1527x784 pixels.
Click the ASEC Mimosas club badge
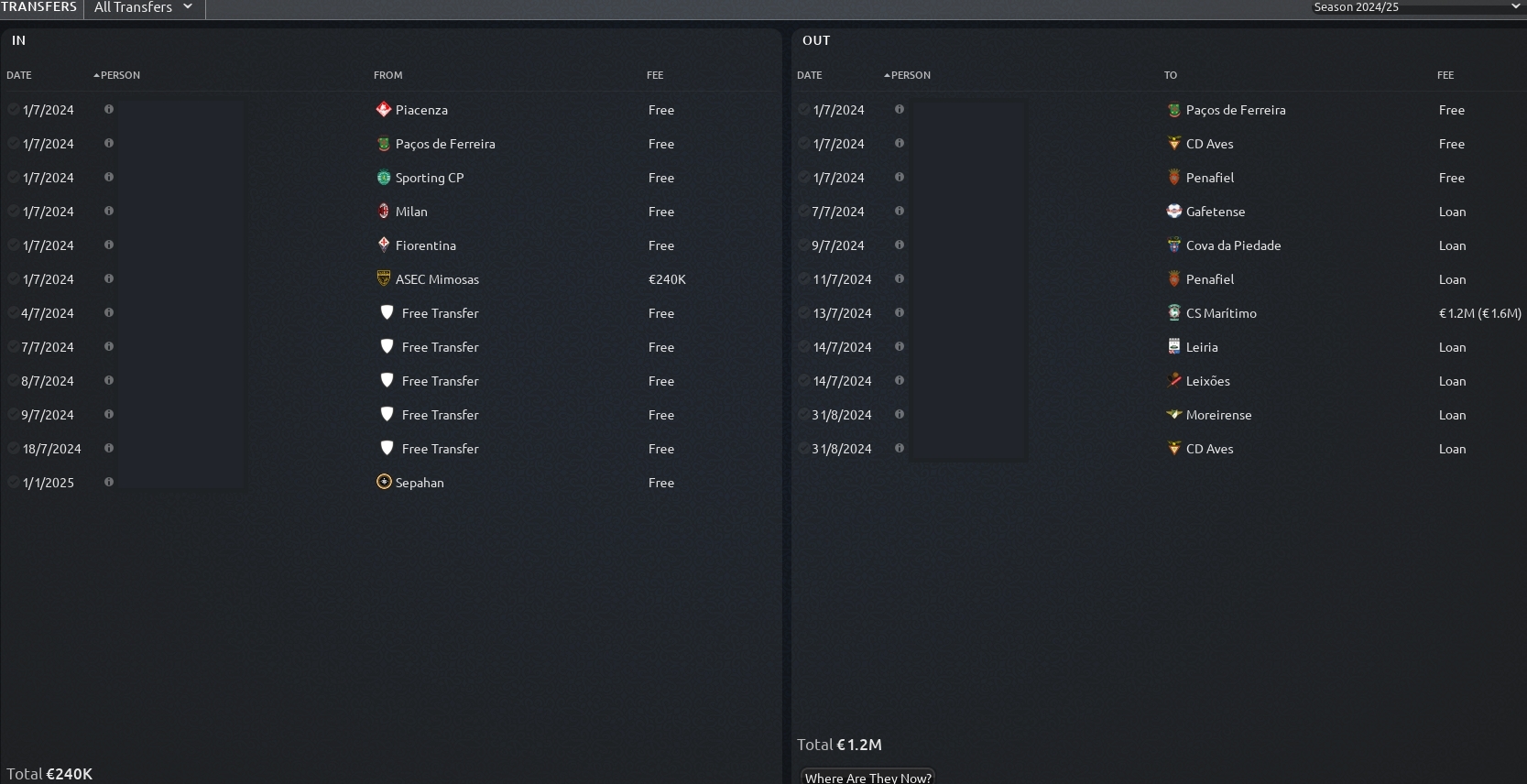pos(384,279)
